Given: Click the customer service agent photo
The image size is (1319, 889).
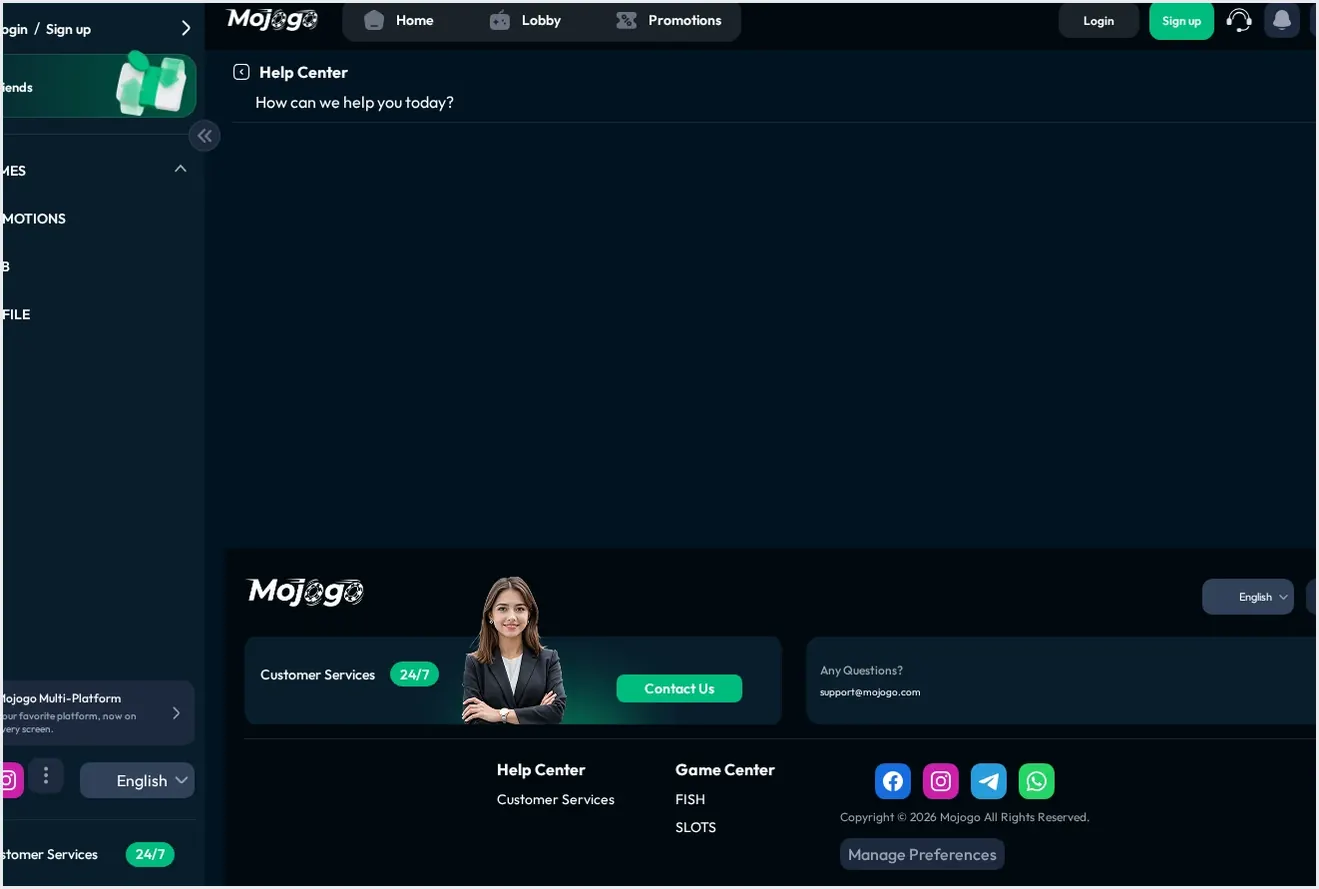Looking at the screenshot, I should [513, 650].
